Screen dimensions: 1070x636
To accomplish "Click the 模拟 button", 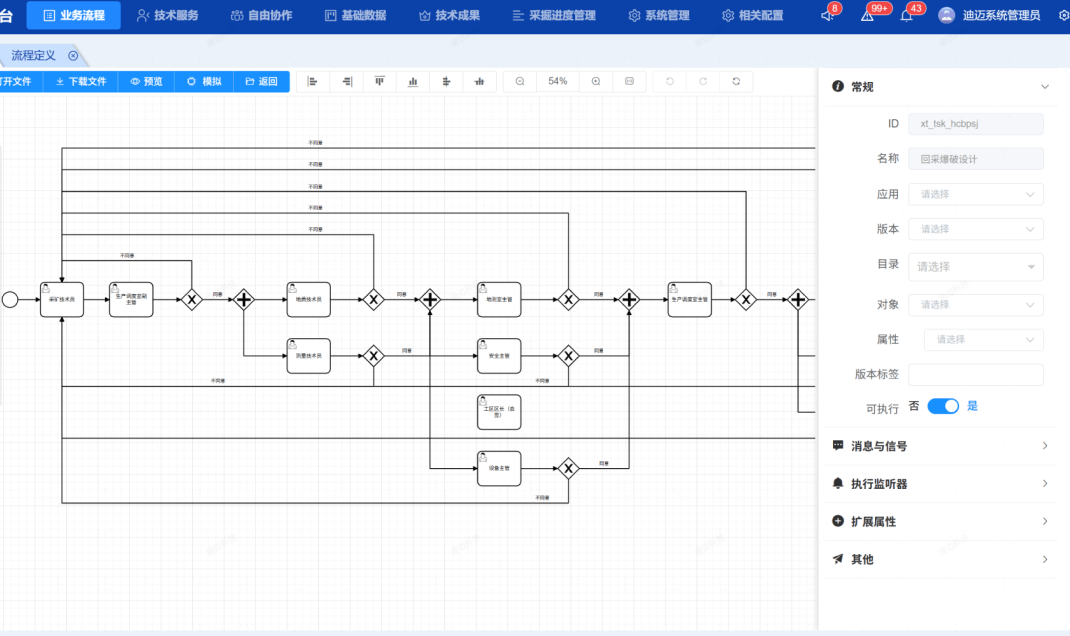I will point(204,82).
